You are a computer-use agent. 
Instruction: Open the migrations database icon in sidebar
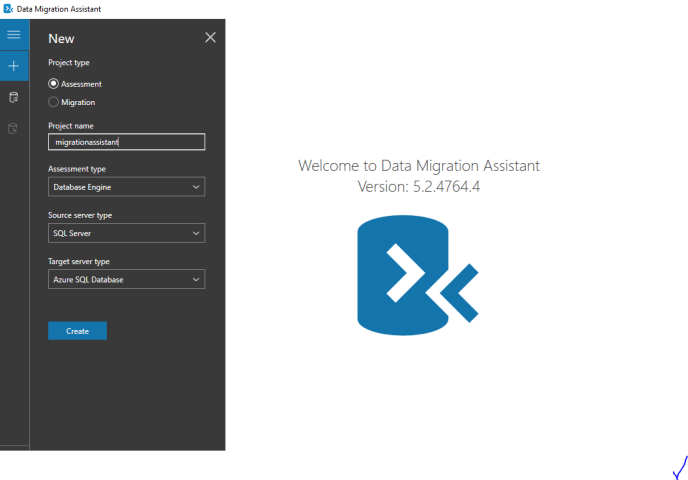14,129
